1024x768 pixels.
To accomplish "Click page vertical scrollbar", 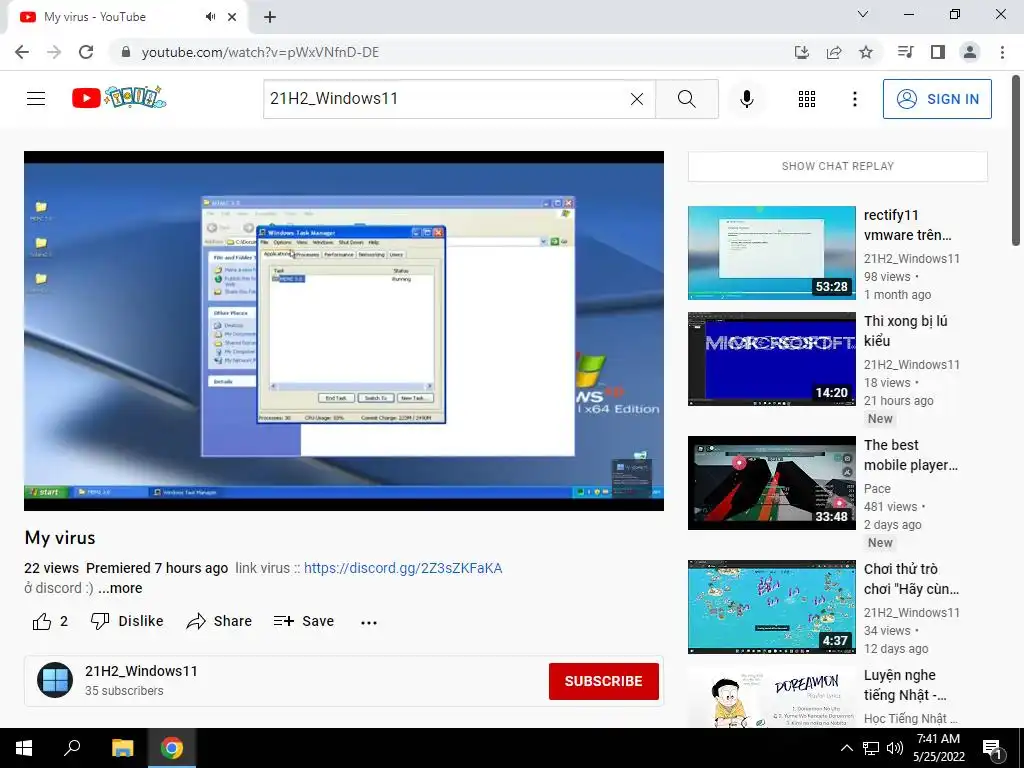I will point(1016,160).
